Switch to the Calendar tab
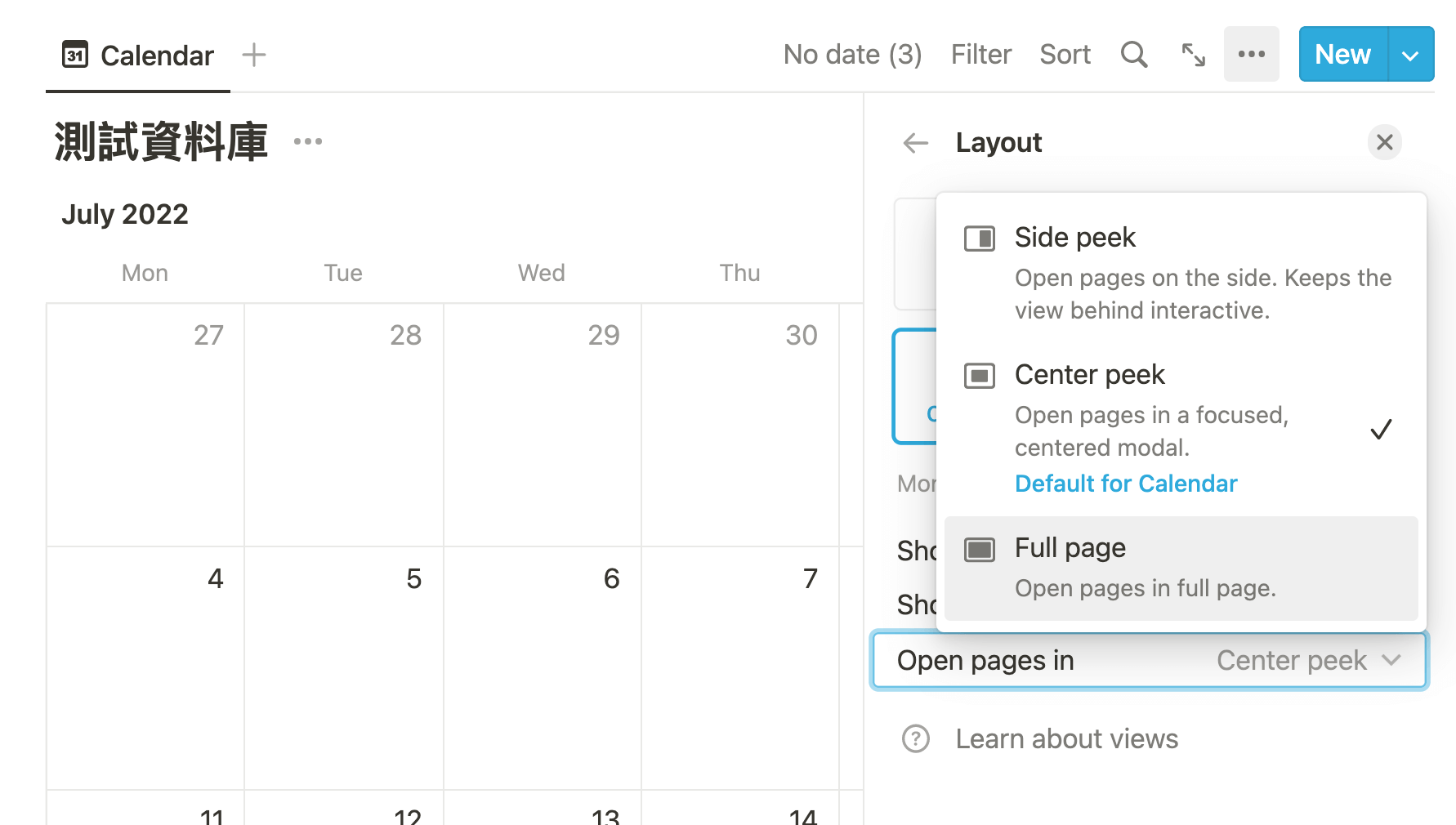The image size is (1456, 825). 138,56
